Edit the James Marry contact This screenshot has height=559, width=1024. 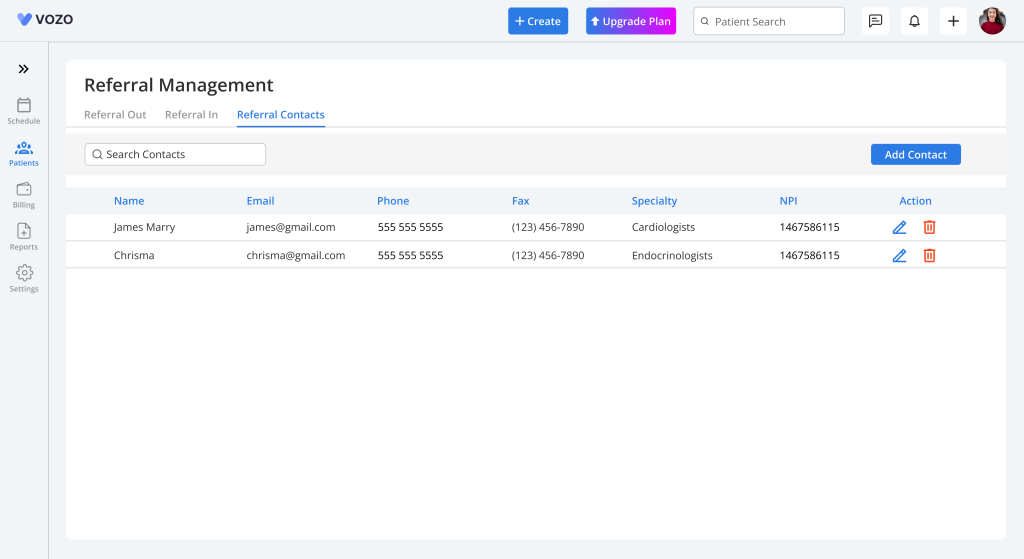[x=899, y=228]
